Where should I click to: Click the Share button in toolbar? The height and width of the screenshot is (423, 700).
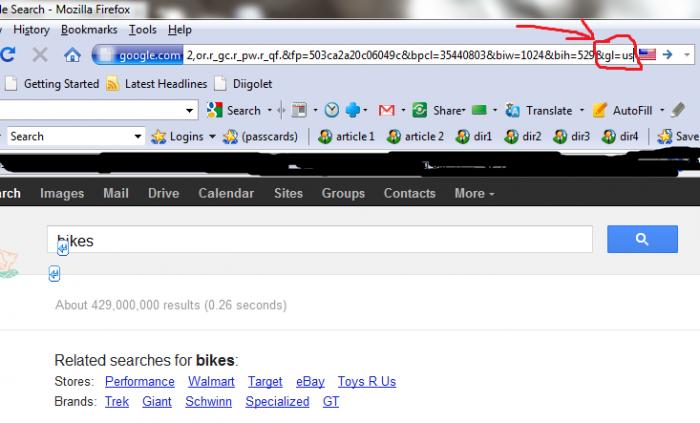coord(438,110)
